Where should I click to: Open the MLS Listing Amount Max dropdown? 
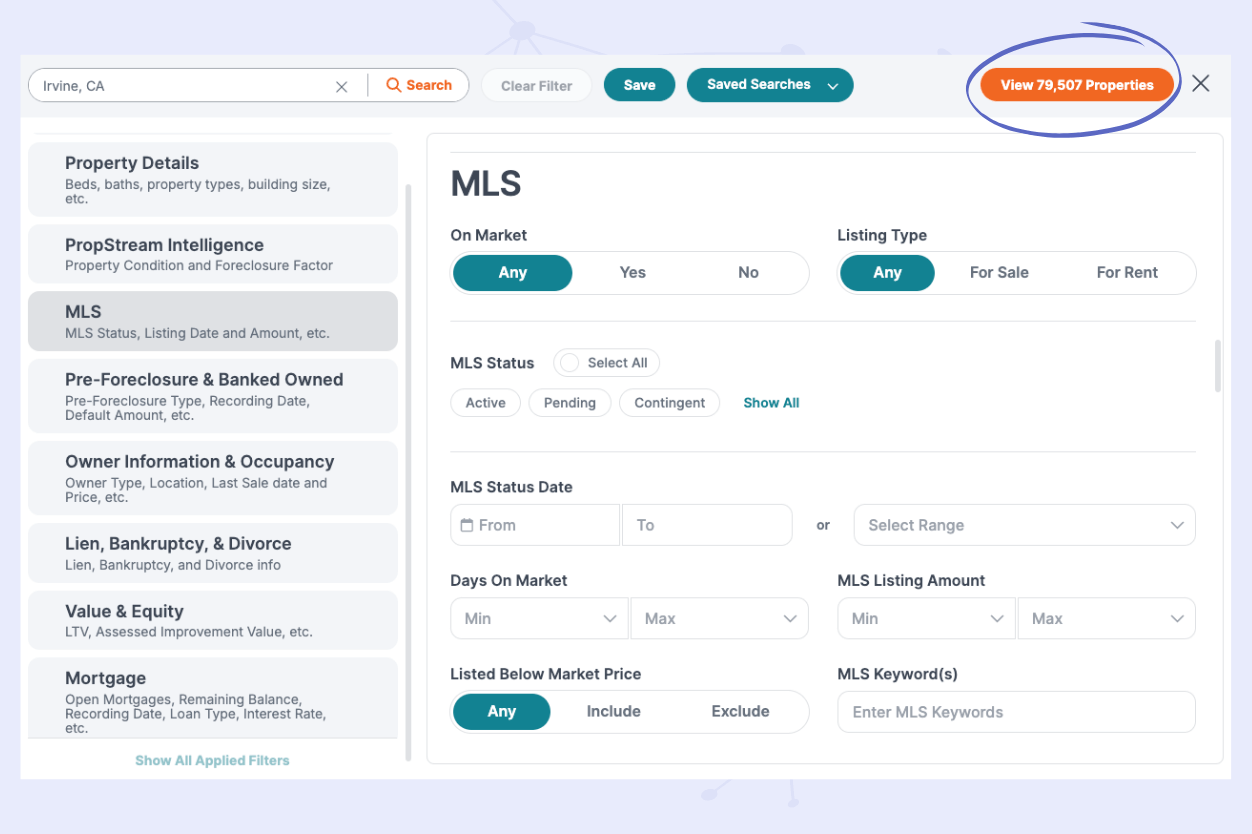[x=1106, y=618]
